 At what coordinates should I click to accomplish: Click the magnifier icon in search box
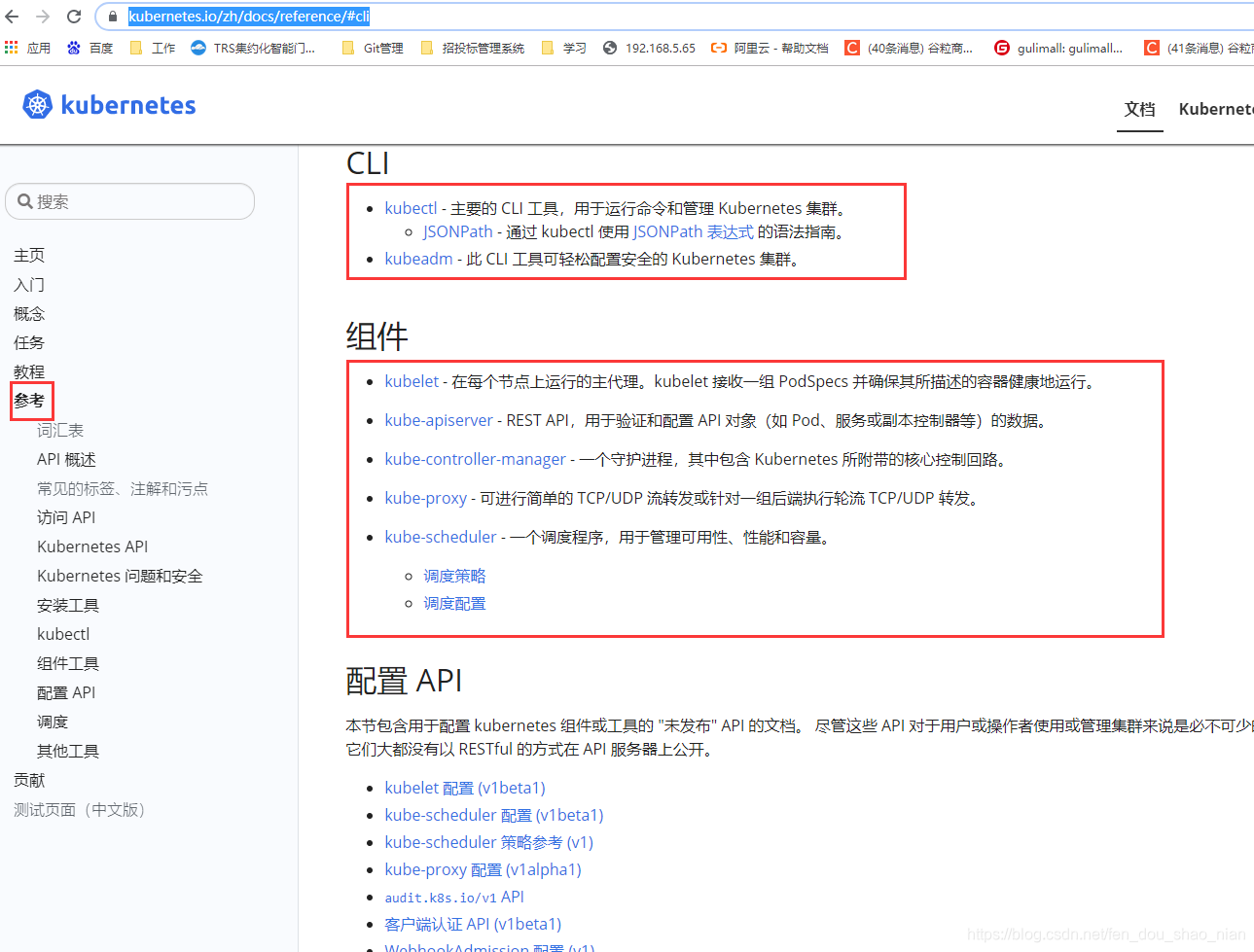coord(25,201)
